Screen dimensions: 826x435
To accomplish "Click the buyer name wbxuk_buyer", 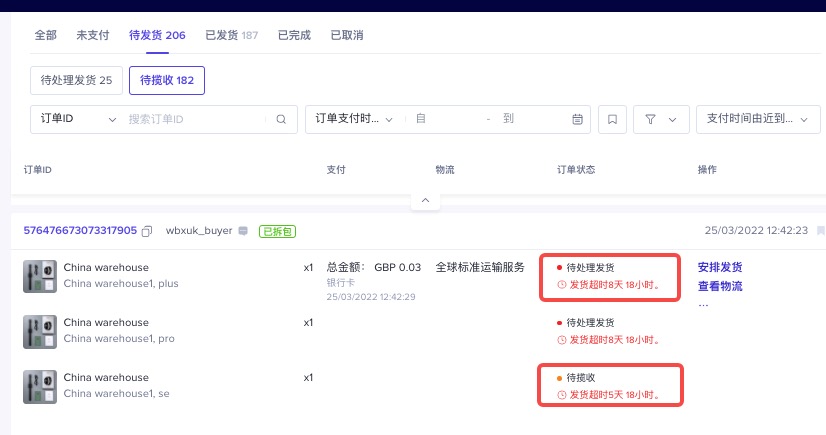I will point(199,231).
